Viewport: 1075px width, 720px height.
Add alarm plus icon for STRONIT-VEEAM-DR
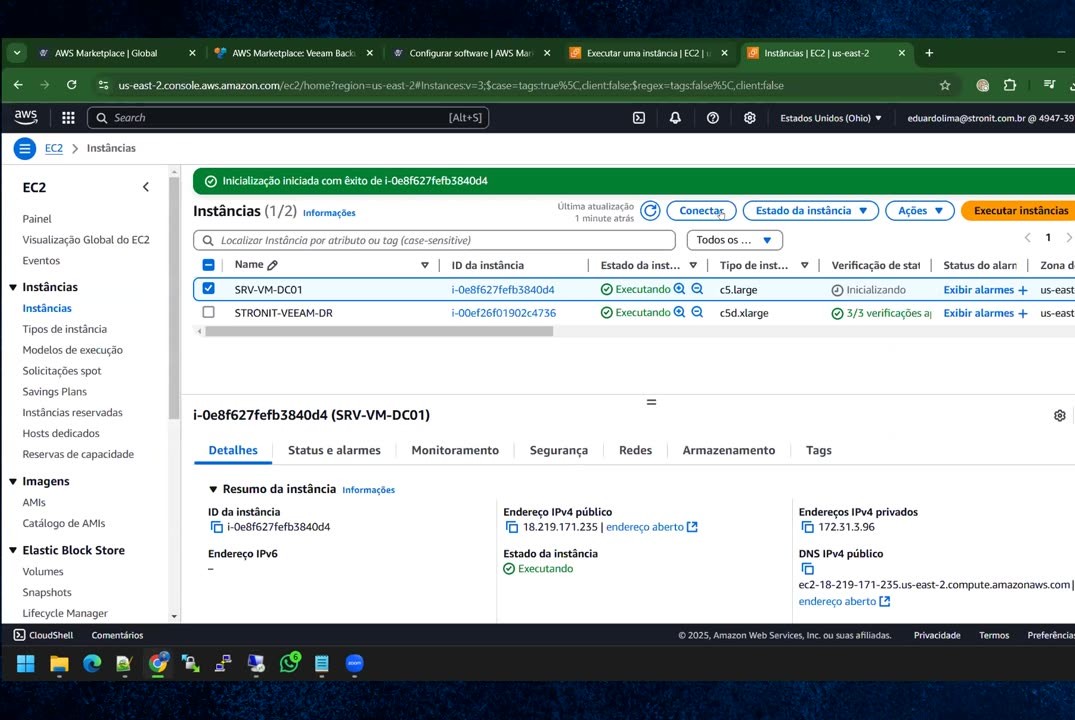(x=1023, y=313)
